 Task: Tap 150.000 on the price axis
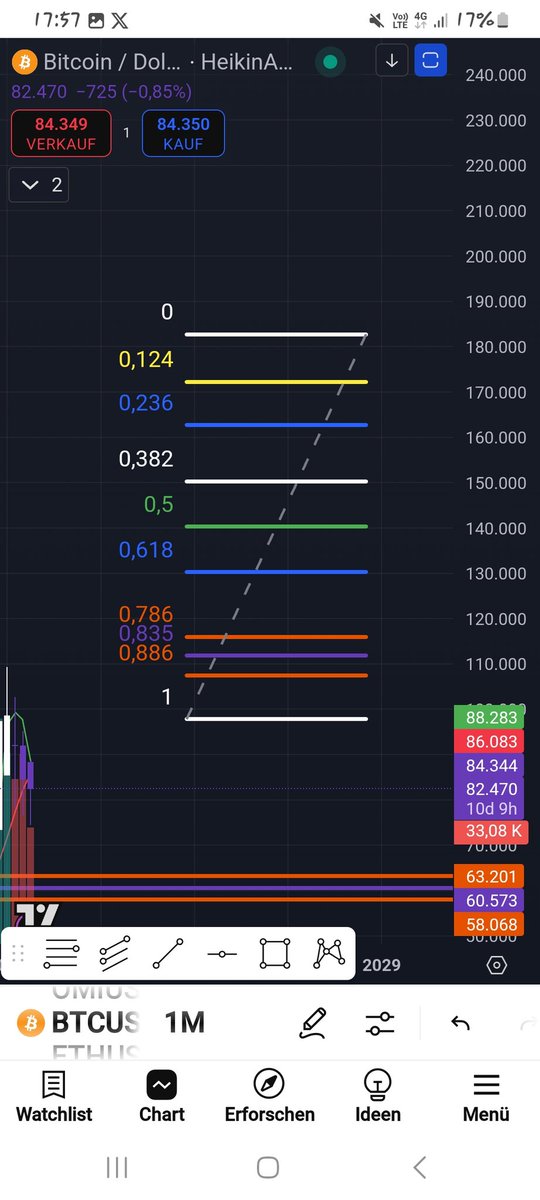click(x=496, y=483)
